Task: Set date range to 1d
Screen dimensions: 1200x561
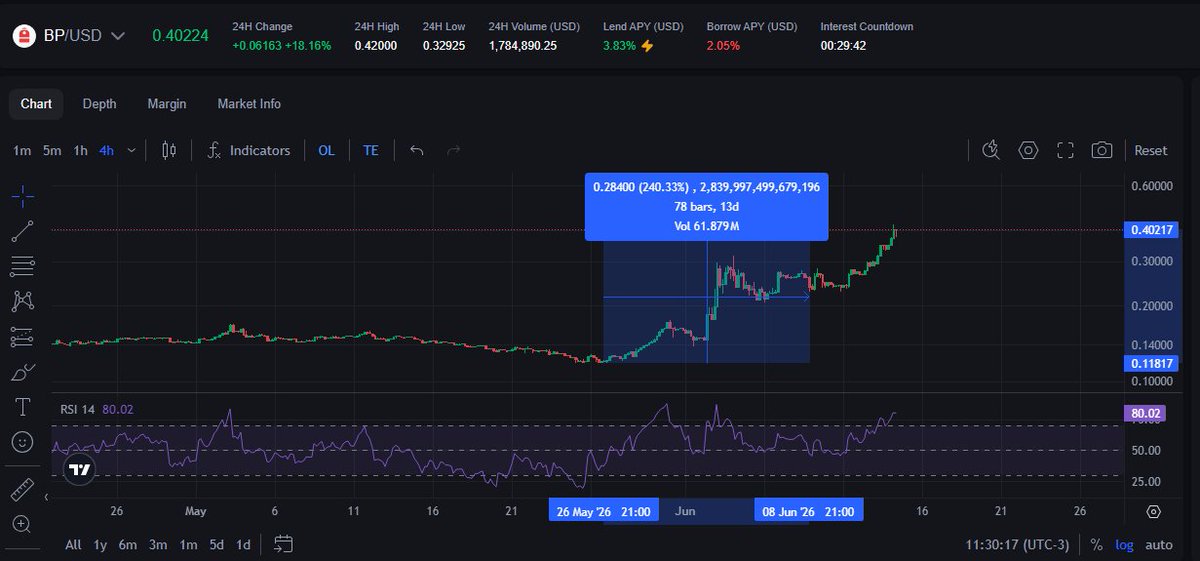Action: [x=243, y=545]
